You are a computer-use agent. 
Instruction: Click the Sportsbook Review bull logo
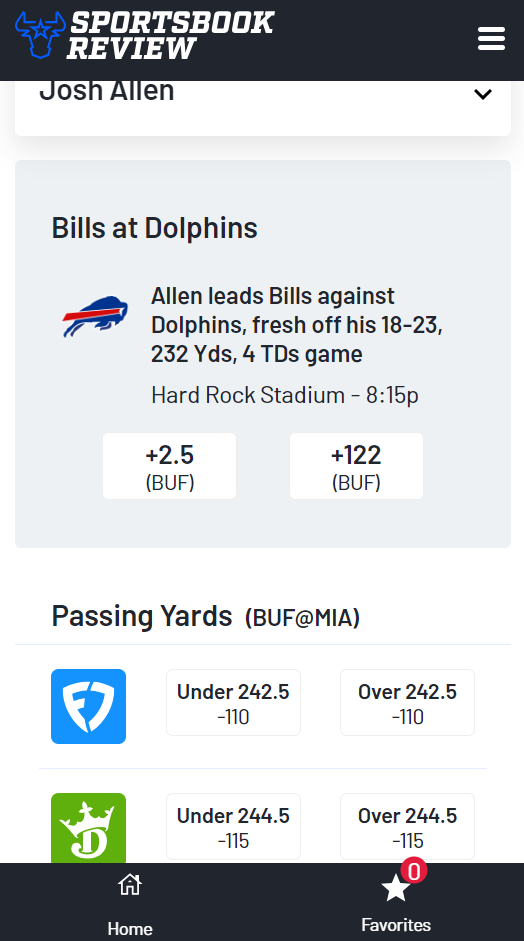[x=40, y=35]
